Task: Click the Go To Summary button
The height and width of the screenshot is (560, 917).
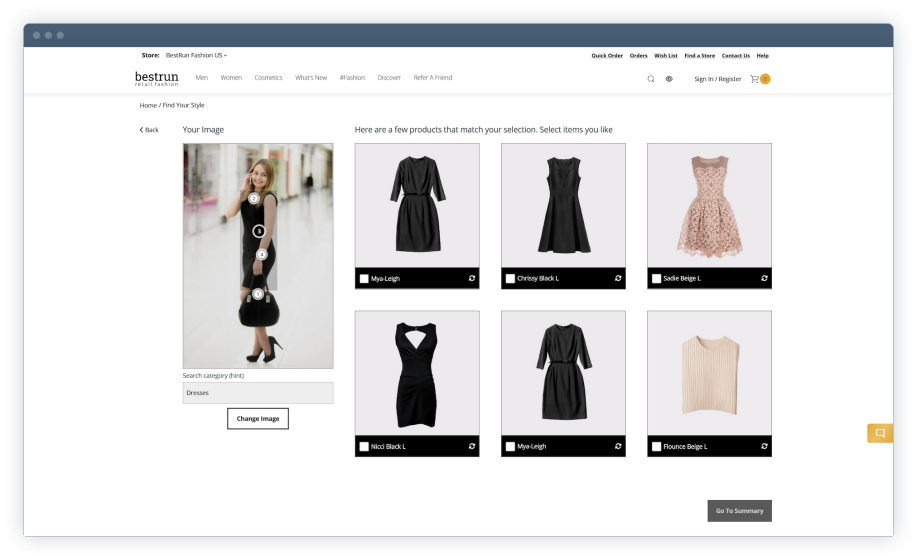Action: click(x=739, y=511)
